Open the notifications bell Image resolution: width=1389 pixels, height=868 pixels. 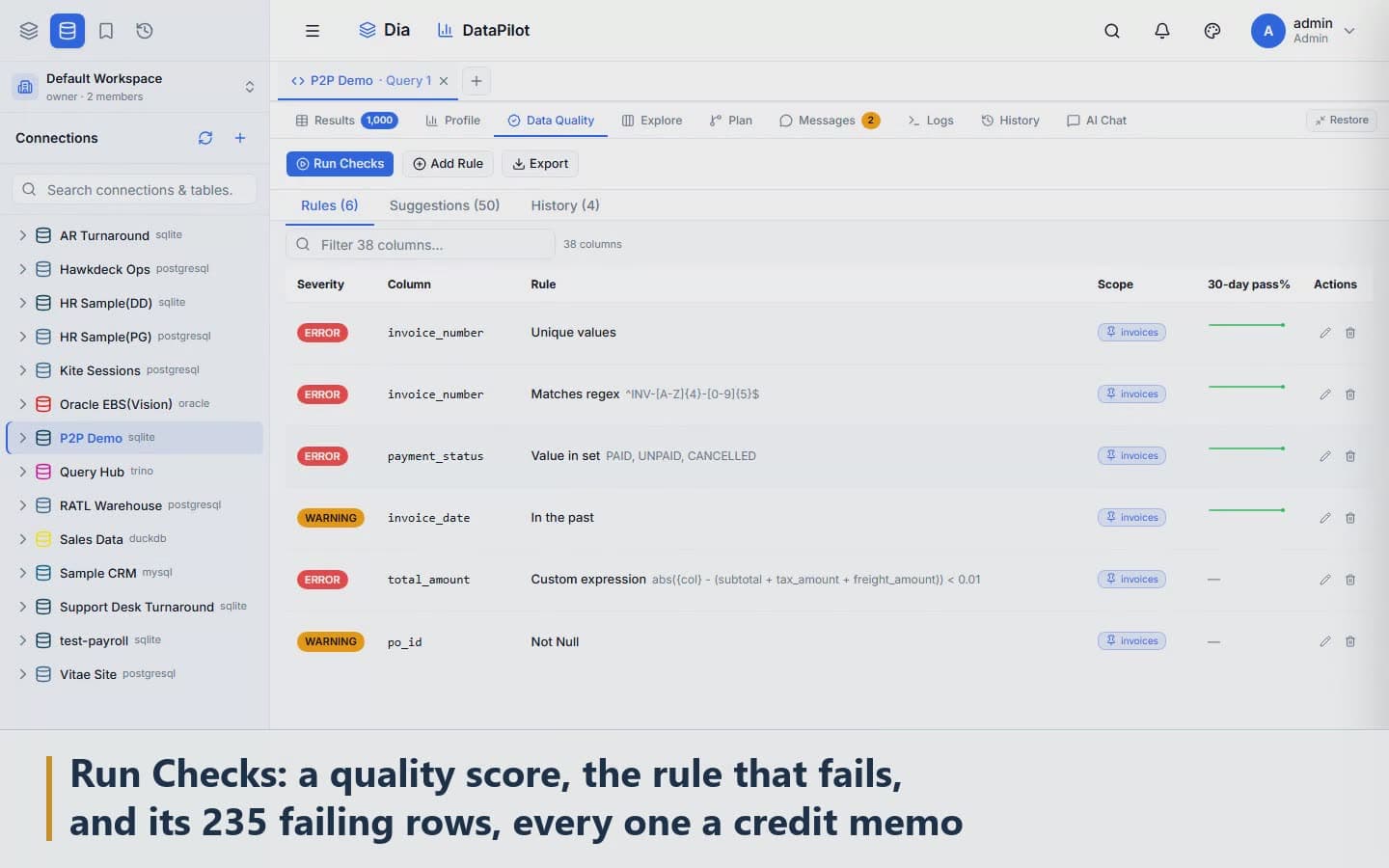[x=1162, y=31]
